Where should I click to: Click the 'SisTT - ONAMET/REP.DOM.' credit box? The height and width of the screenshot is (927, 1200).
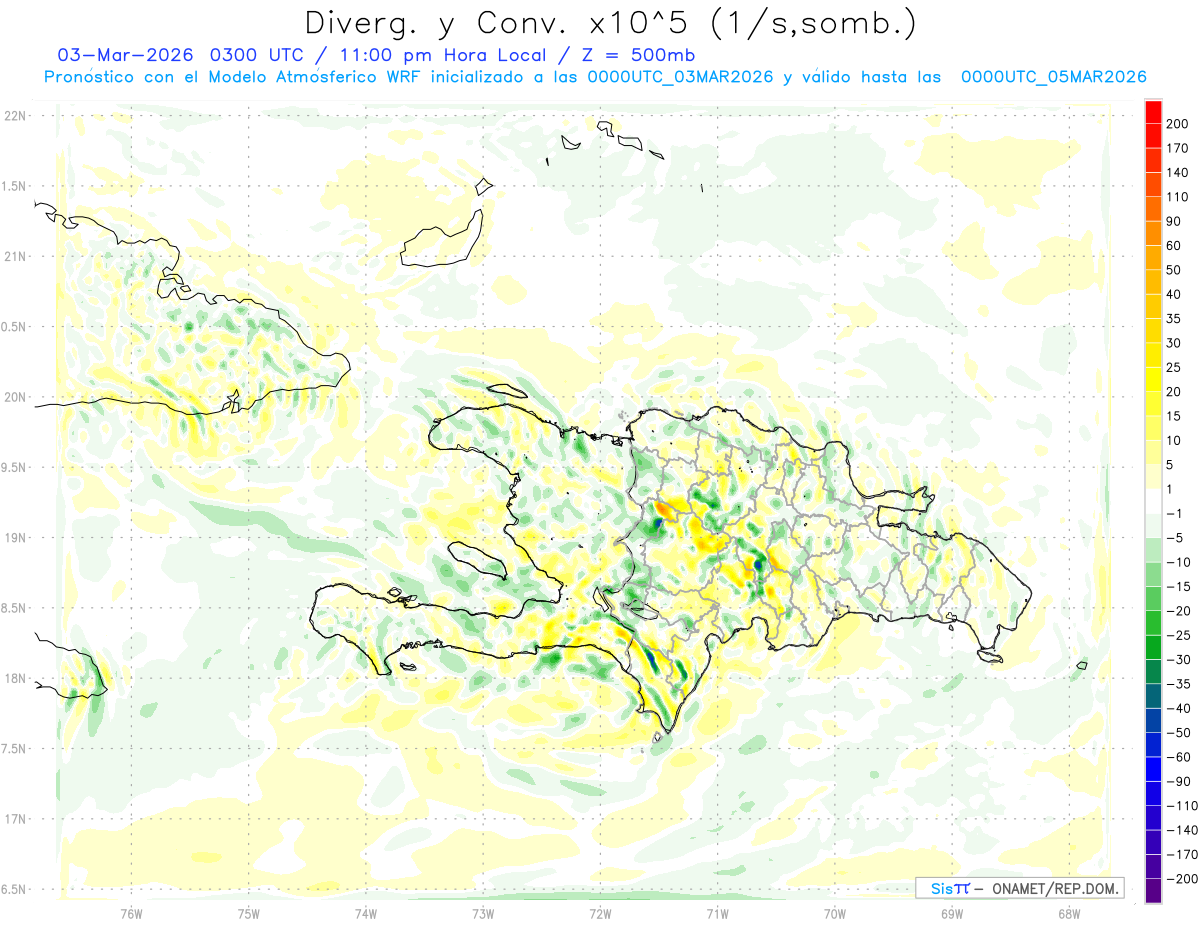(x=1019, y=888)
